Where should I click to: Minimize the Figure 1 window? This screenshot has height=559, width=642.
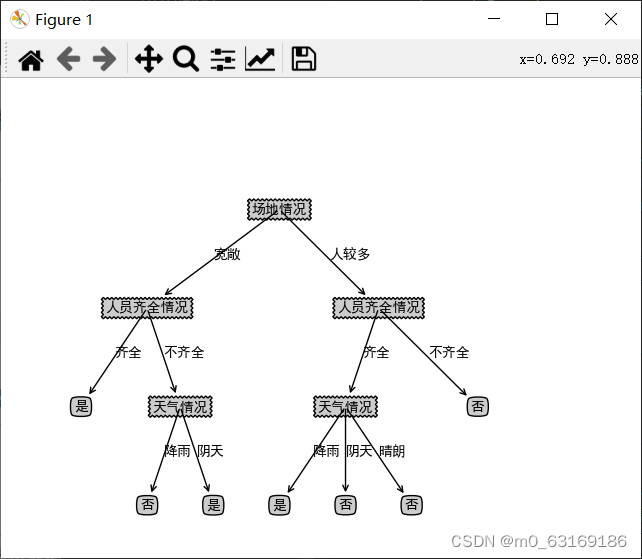(x=494, y=19)
